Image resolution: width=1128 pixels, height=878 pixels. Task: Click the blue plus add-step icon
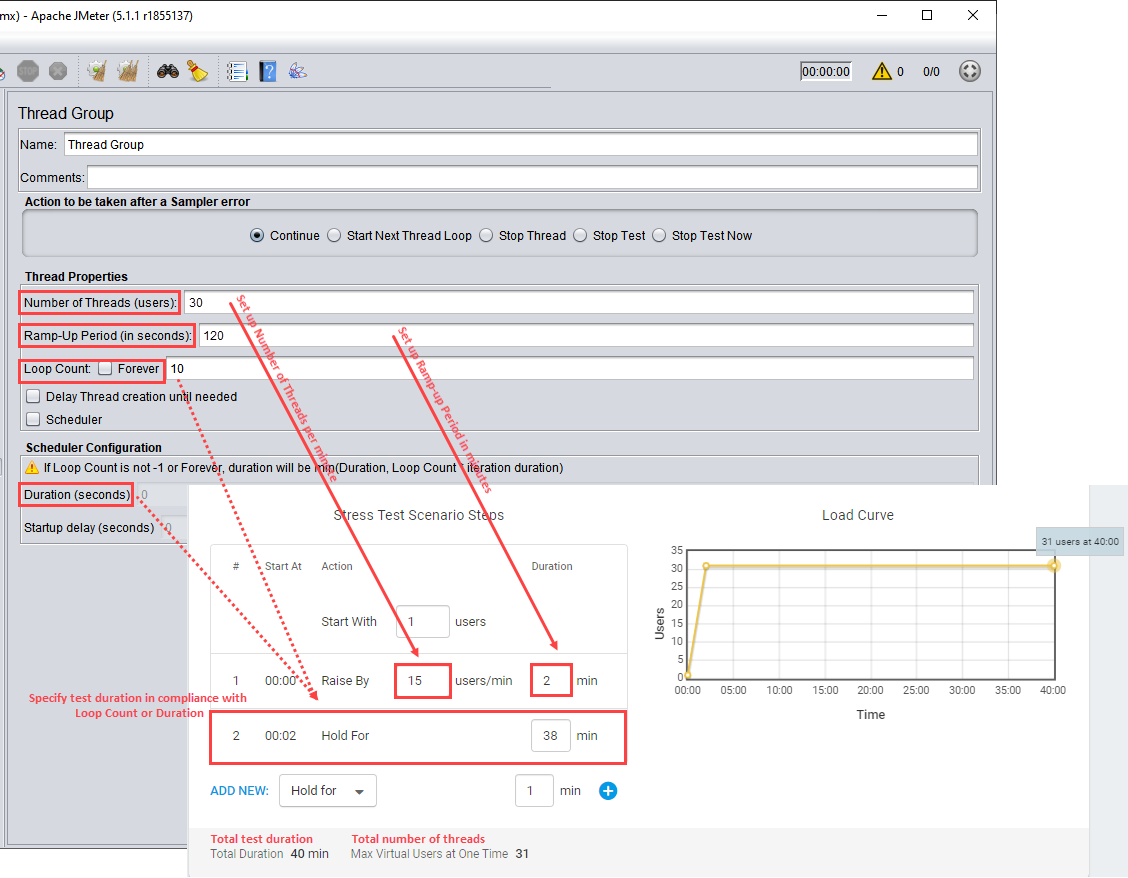pyautogui.click(x=608, y=791)
